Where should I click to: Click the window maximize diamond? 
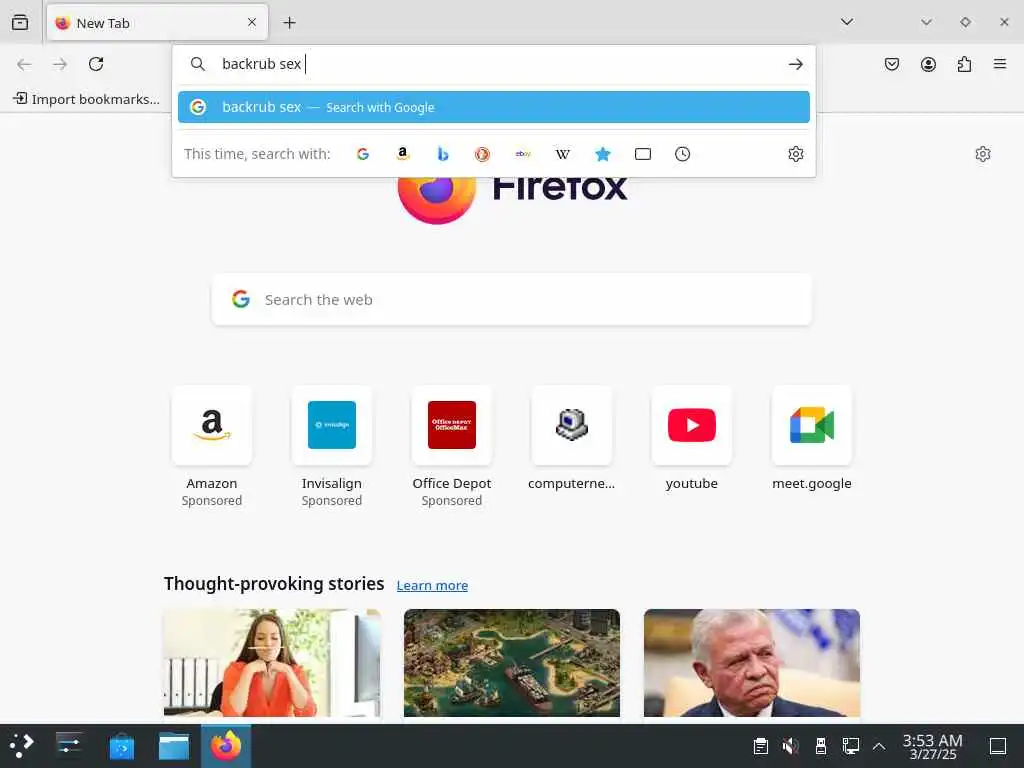click(965, 22)
